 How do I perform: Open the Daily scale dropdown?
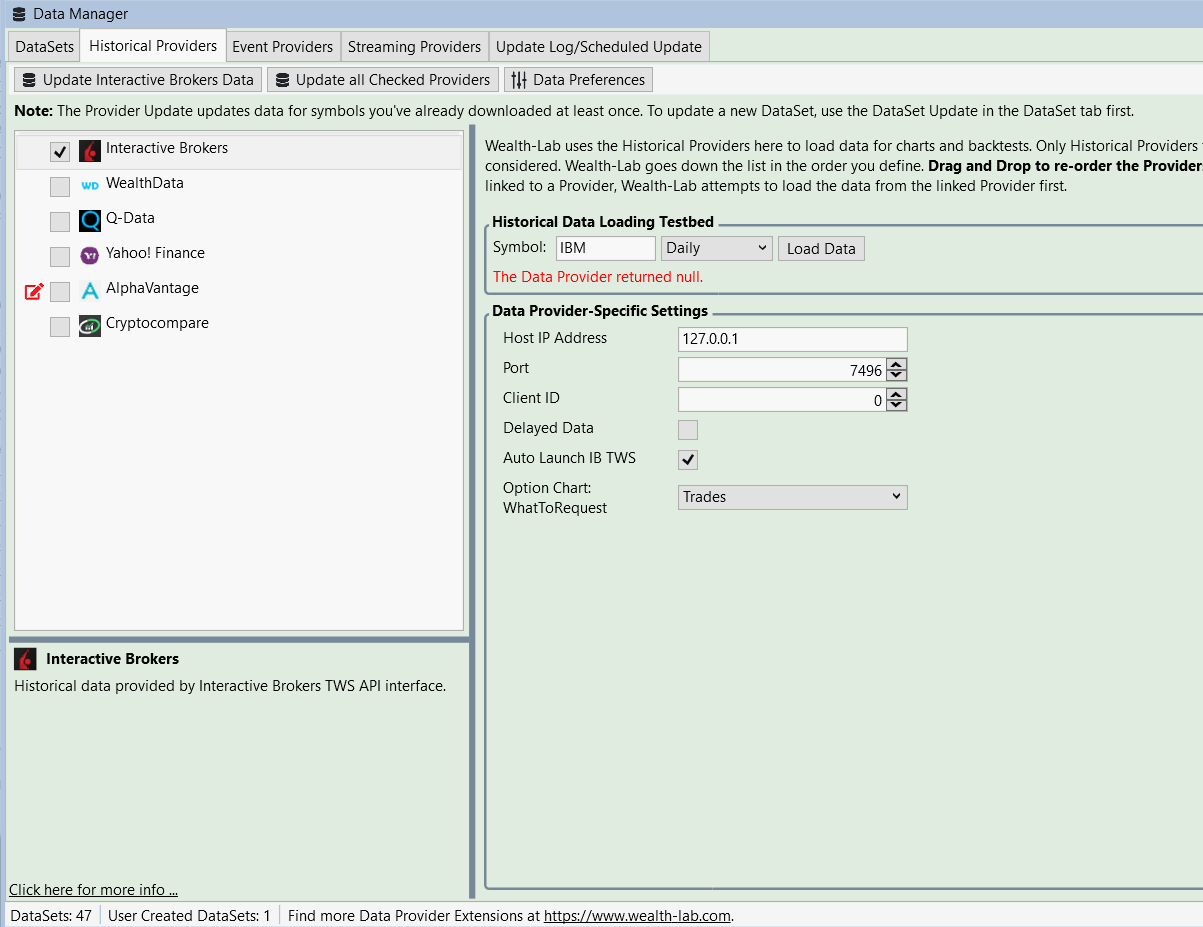pos(717,248)
